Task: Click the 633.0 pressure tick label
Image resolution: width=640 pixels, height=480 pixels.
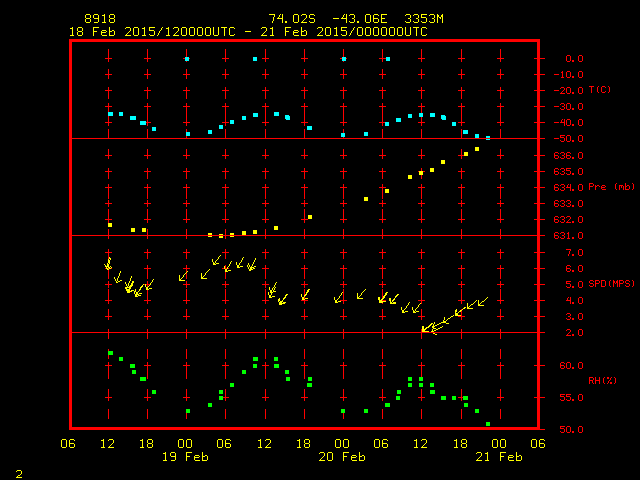Action: click(x=569, y=203)
